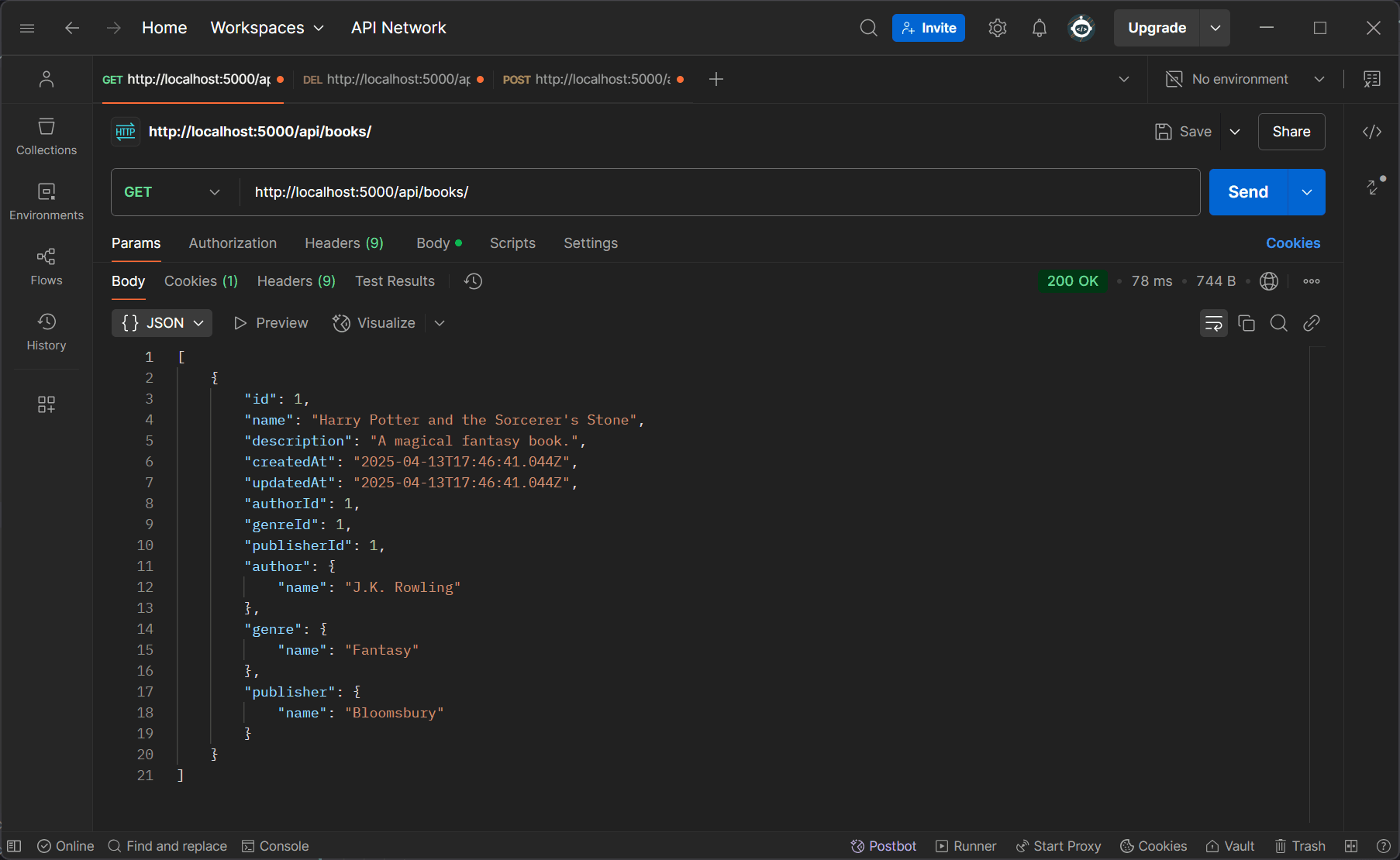Open History in the sidebar
Screen dimensions: 1400x860
pyautogui.click(x=47, y=332)
